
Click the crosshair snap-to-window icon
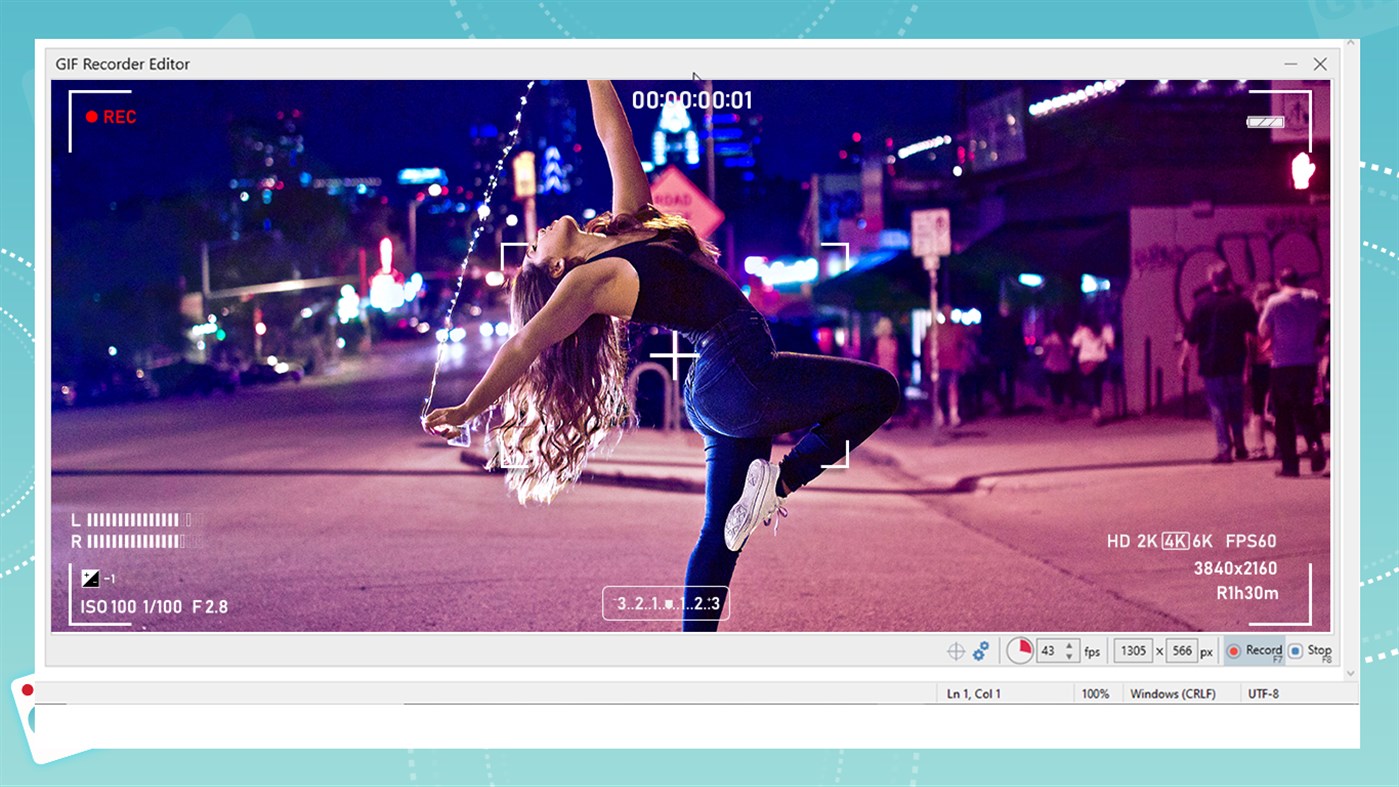pyautogui.click(x=956, y=651)
